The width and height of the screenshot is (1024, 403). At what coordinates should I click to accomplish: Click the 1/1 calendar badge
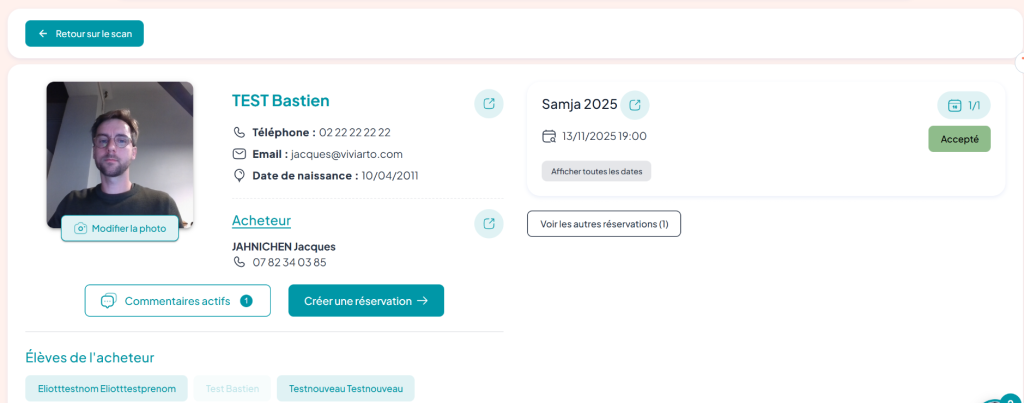964,105
